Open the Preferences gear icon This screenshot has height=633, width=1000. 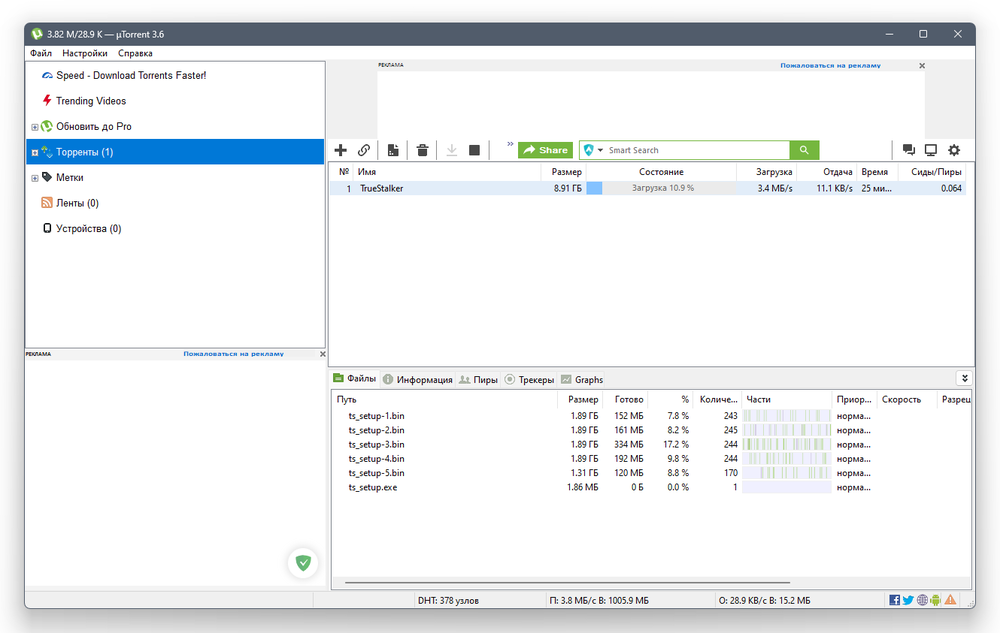pos(954,150)
